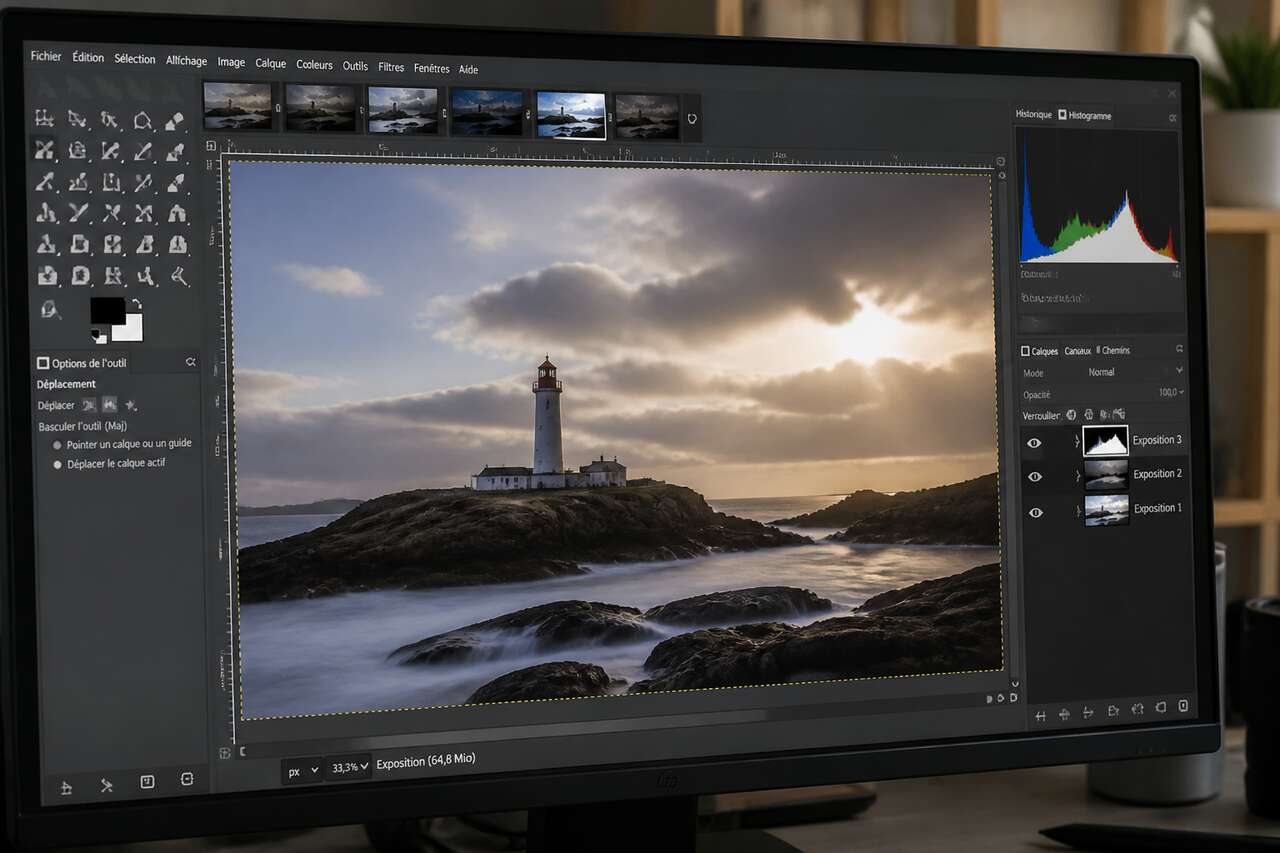
Task: Click the lone magnifier tool below the toolbox grid
Action: click(x=49, y=309)
